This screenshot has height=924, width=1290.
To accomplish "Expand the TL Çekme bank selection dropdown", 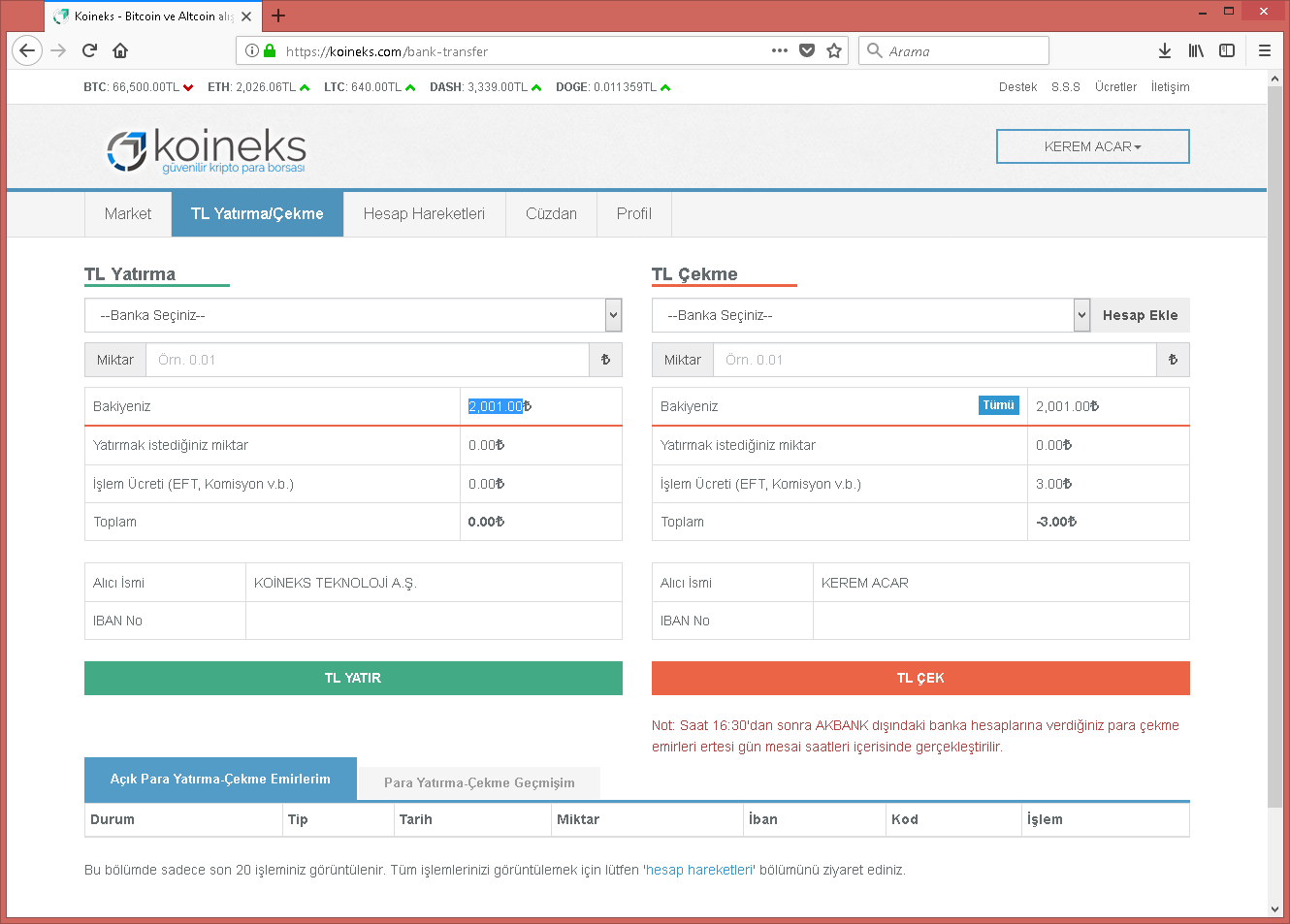I will pos(871,315).
